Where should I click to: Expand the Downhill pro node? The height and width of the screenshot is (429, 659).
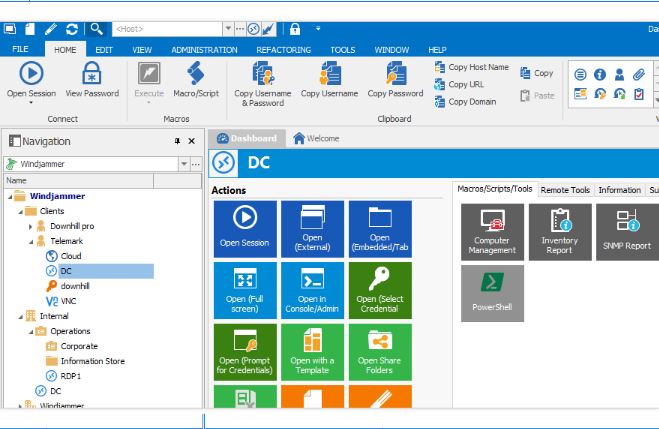pos(30,226)
